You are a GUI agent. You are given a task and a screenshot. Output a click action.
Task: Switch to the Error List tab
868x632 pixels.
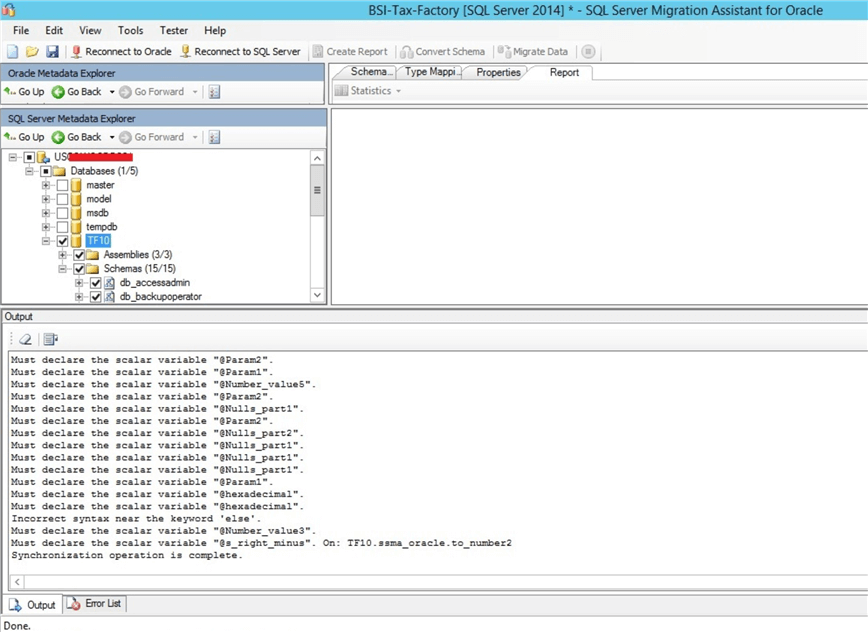coord(94,603)
